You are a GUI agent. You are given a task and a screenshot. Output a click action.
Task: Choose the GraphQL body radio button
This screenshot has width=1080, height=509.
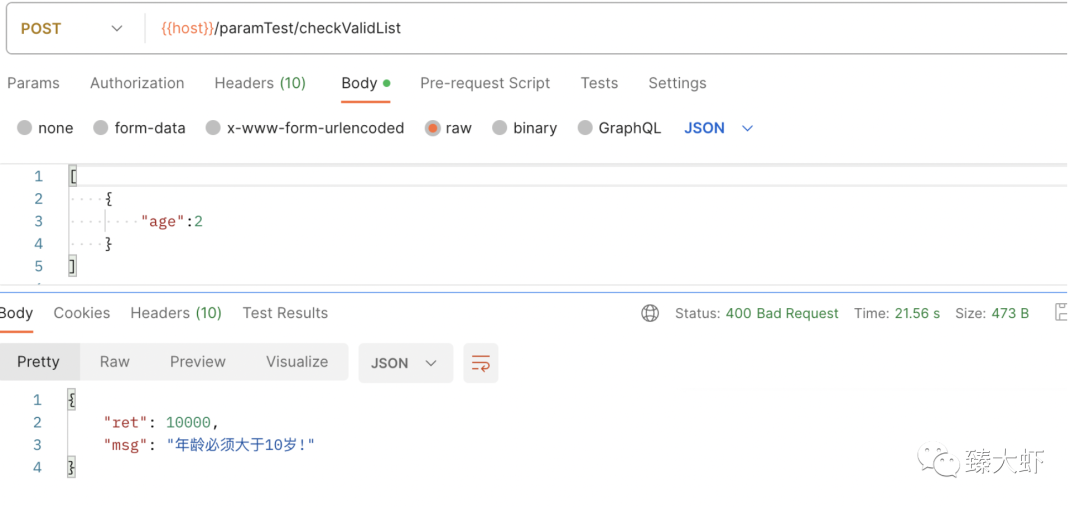click(x=585, y=128)
